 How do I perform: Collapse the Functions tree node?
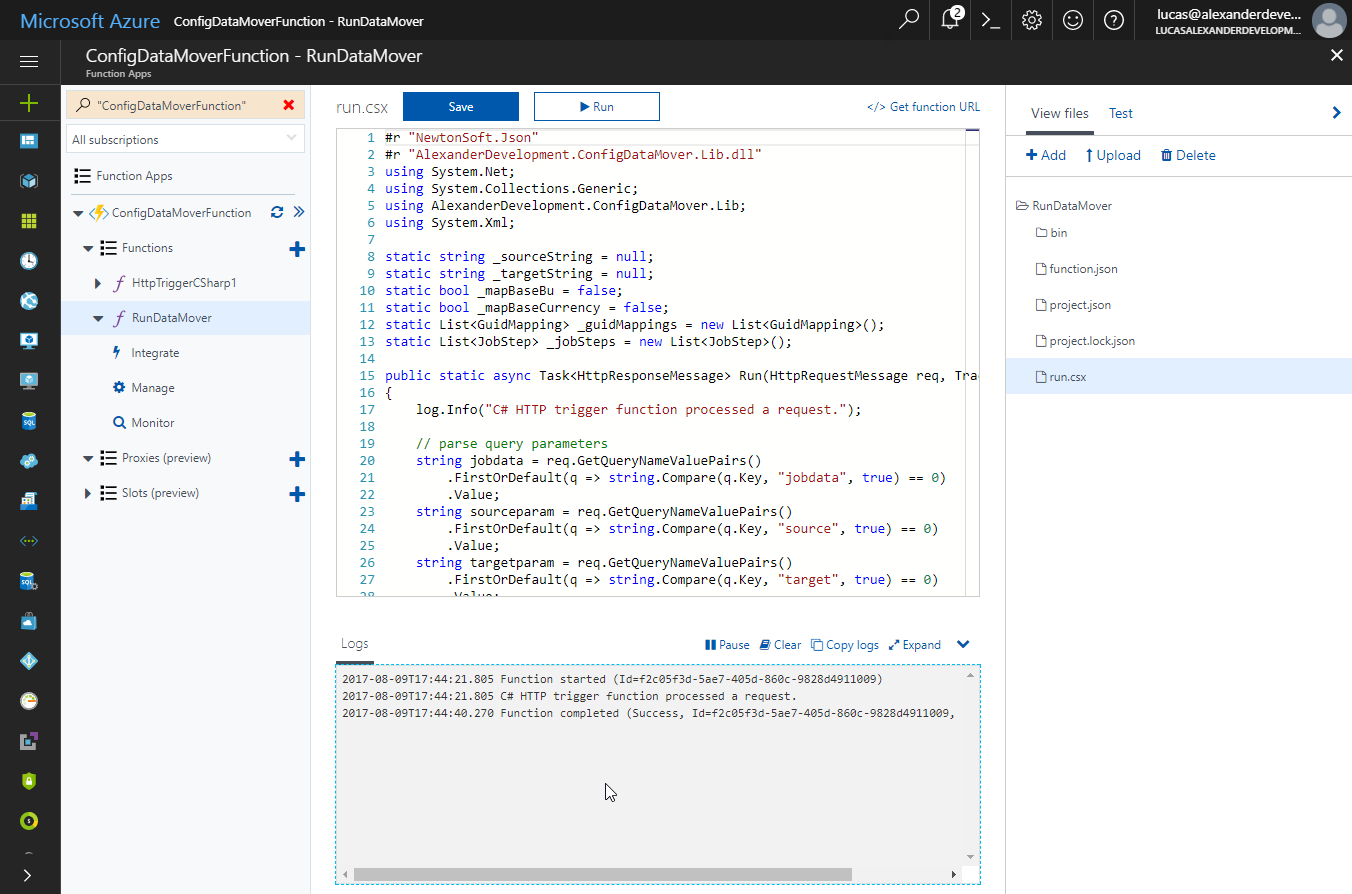click(x=88, y=248)
